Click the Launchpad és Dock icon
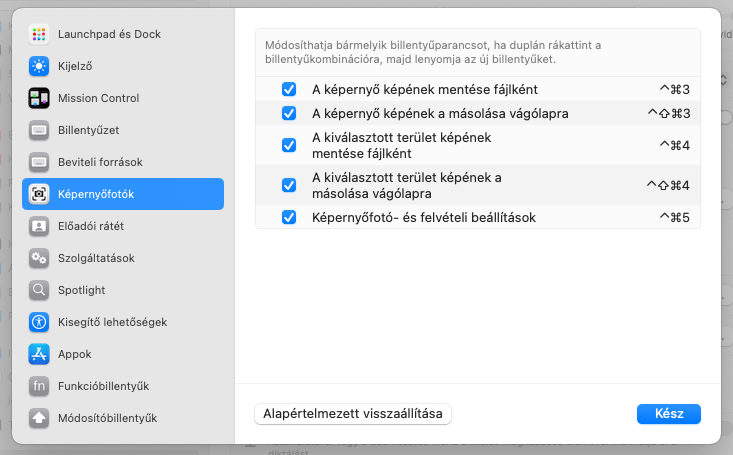Screen dimensions: 733x455 39,34
